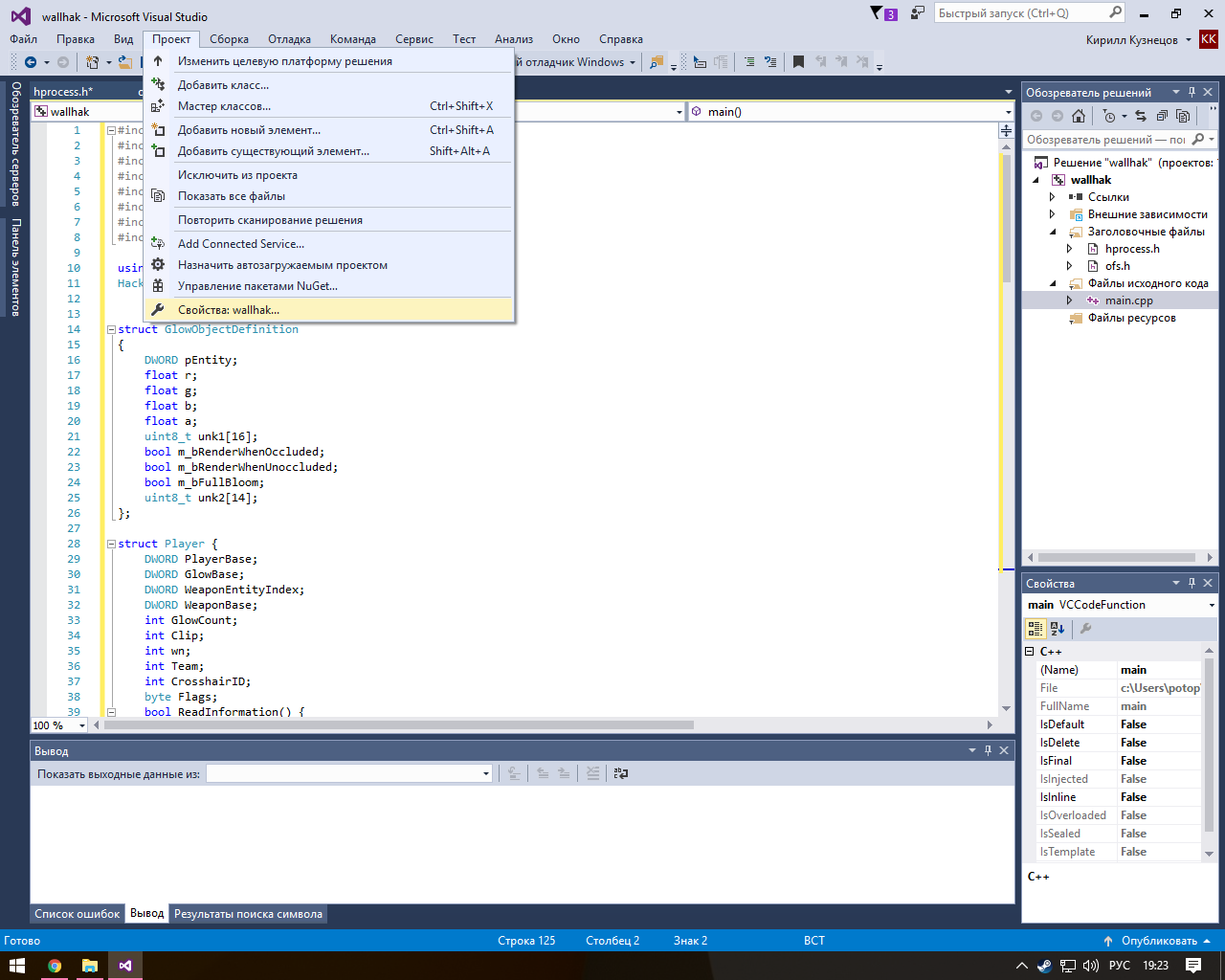
Task: Click Show All Files icon in Solution Explorer toolbar
Action: [x=1183, y=116]
